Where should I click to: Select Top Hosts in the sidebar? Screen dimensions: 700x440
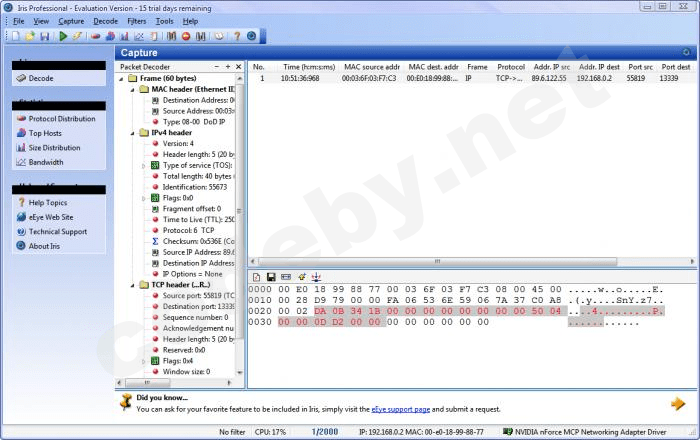[x=45, y=133]
